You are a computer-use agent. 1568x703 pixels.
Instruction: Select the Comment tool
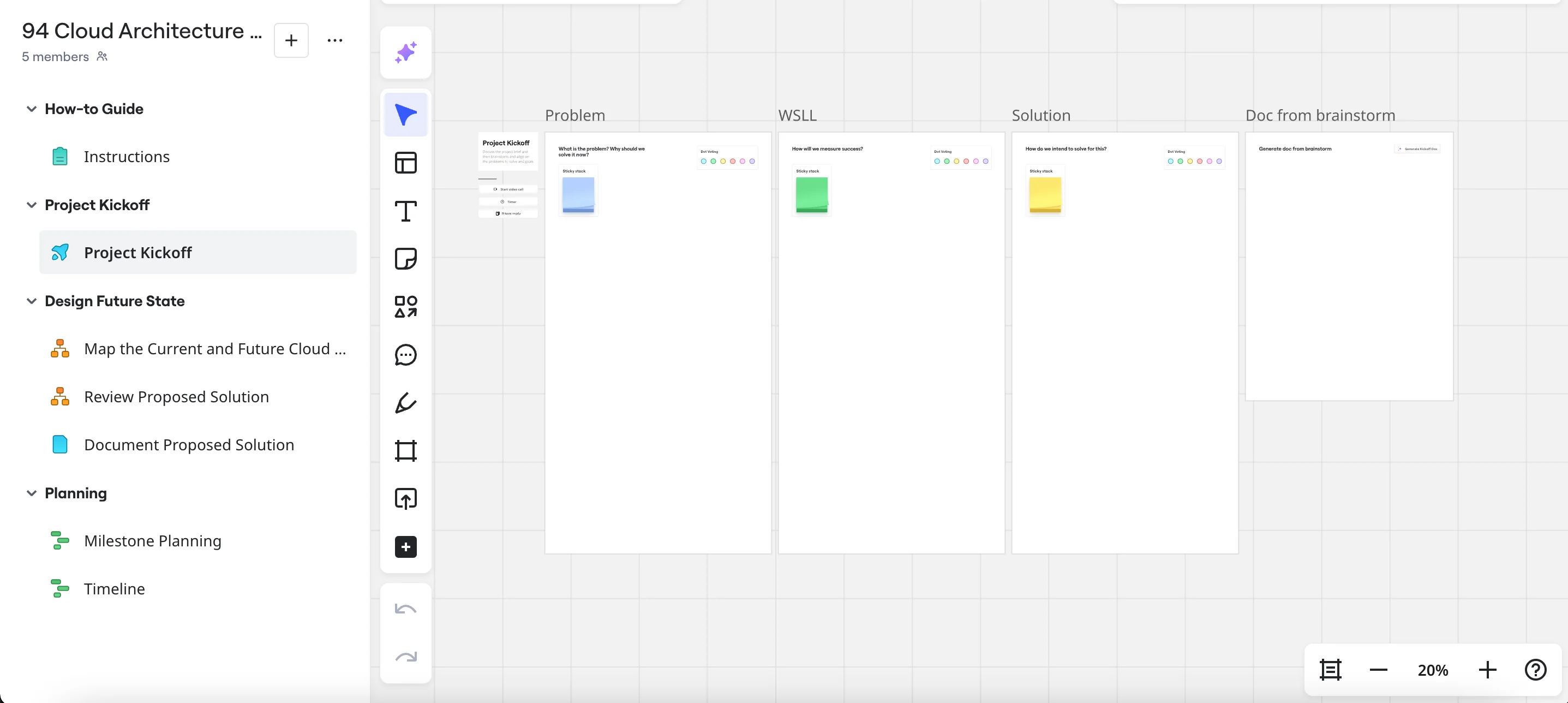point(405,355)
